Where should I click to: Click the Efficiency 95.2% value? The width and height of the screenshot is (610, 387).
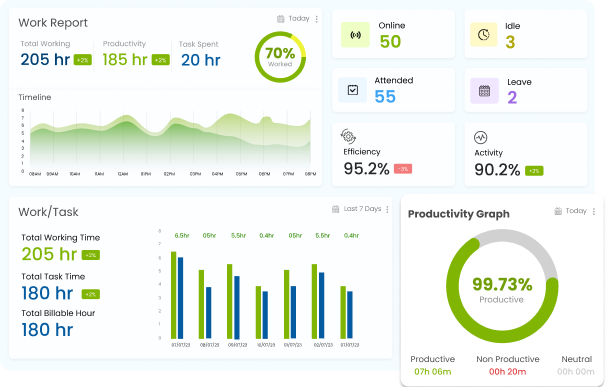click(366, 169)
